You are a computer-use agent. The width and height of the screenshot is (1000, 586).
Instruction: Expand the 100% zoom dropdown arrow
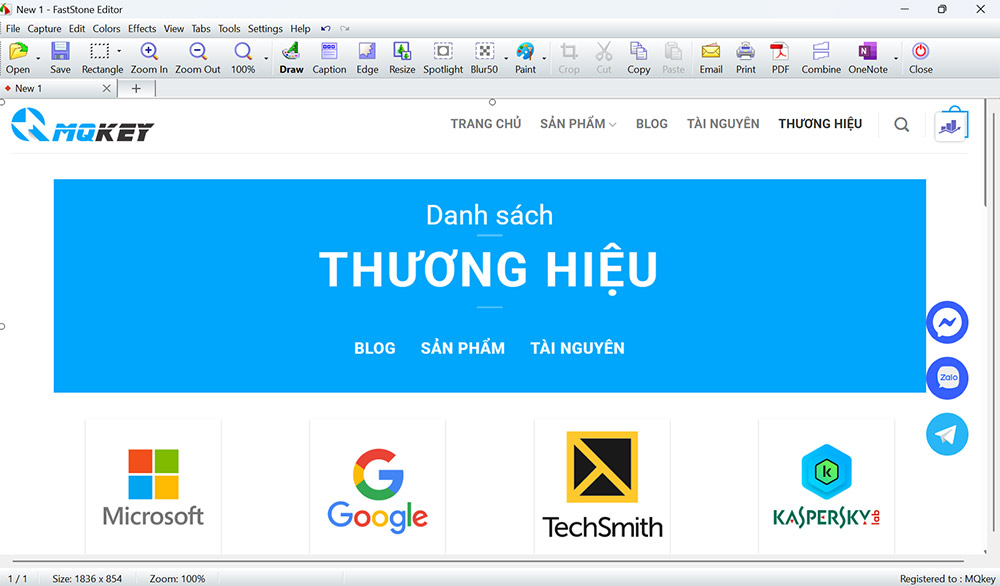tap(266, 57)
